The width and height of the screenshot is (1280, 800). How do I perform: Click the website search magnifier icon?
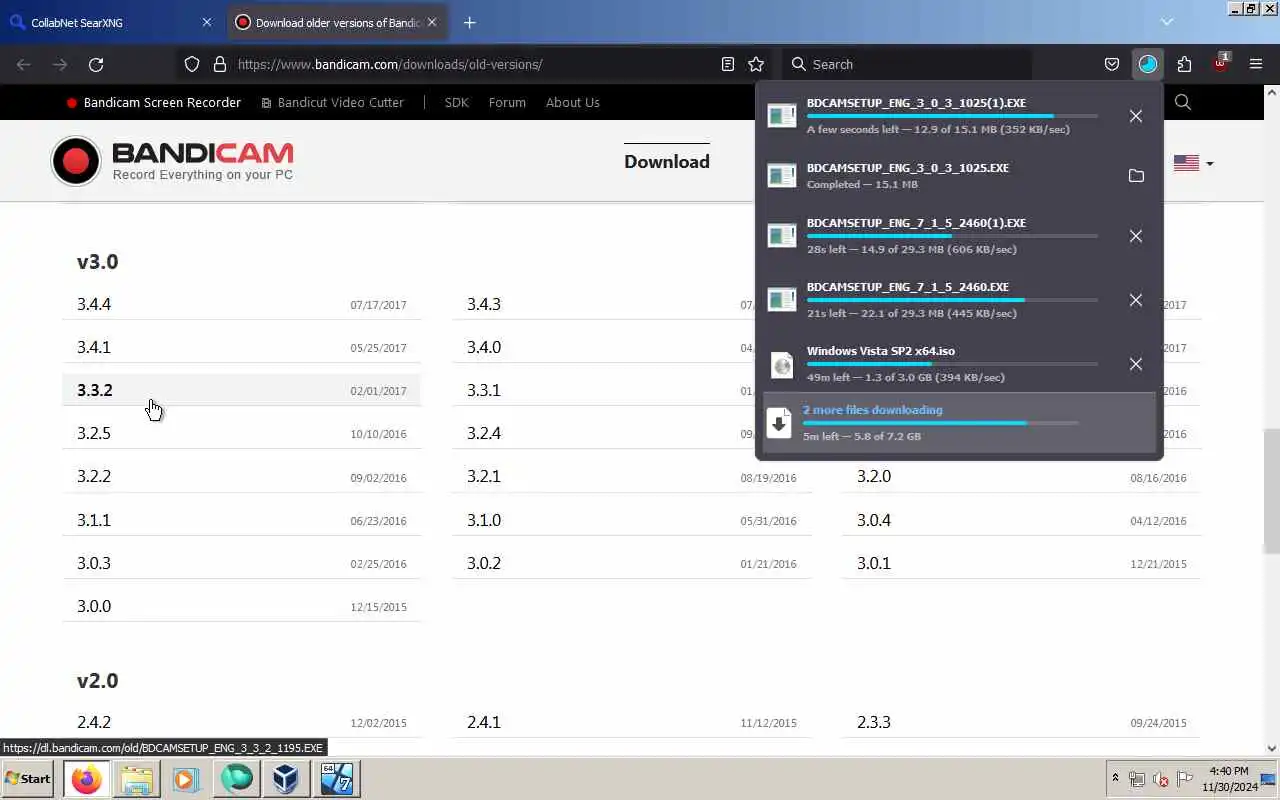1183,102
